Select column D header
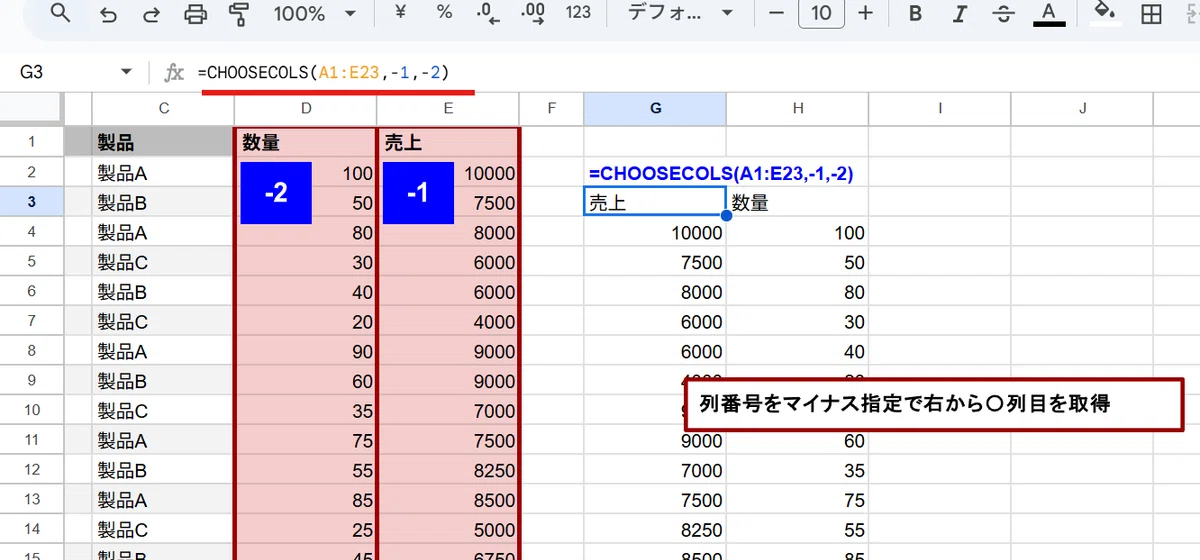 point(305,108)
